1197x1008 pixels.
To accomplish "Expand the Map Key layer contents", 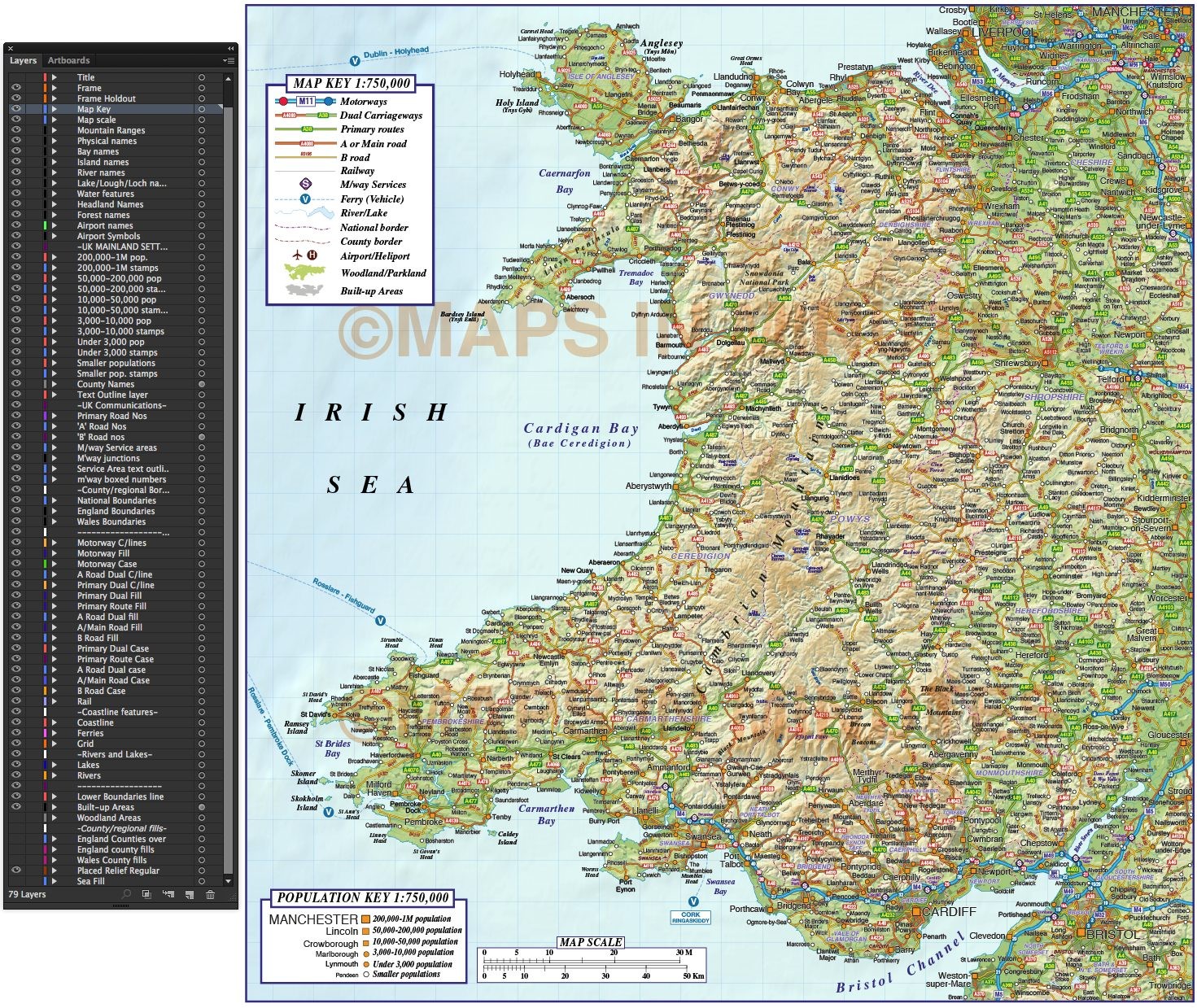I will (54, 108).
